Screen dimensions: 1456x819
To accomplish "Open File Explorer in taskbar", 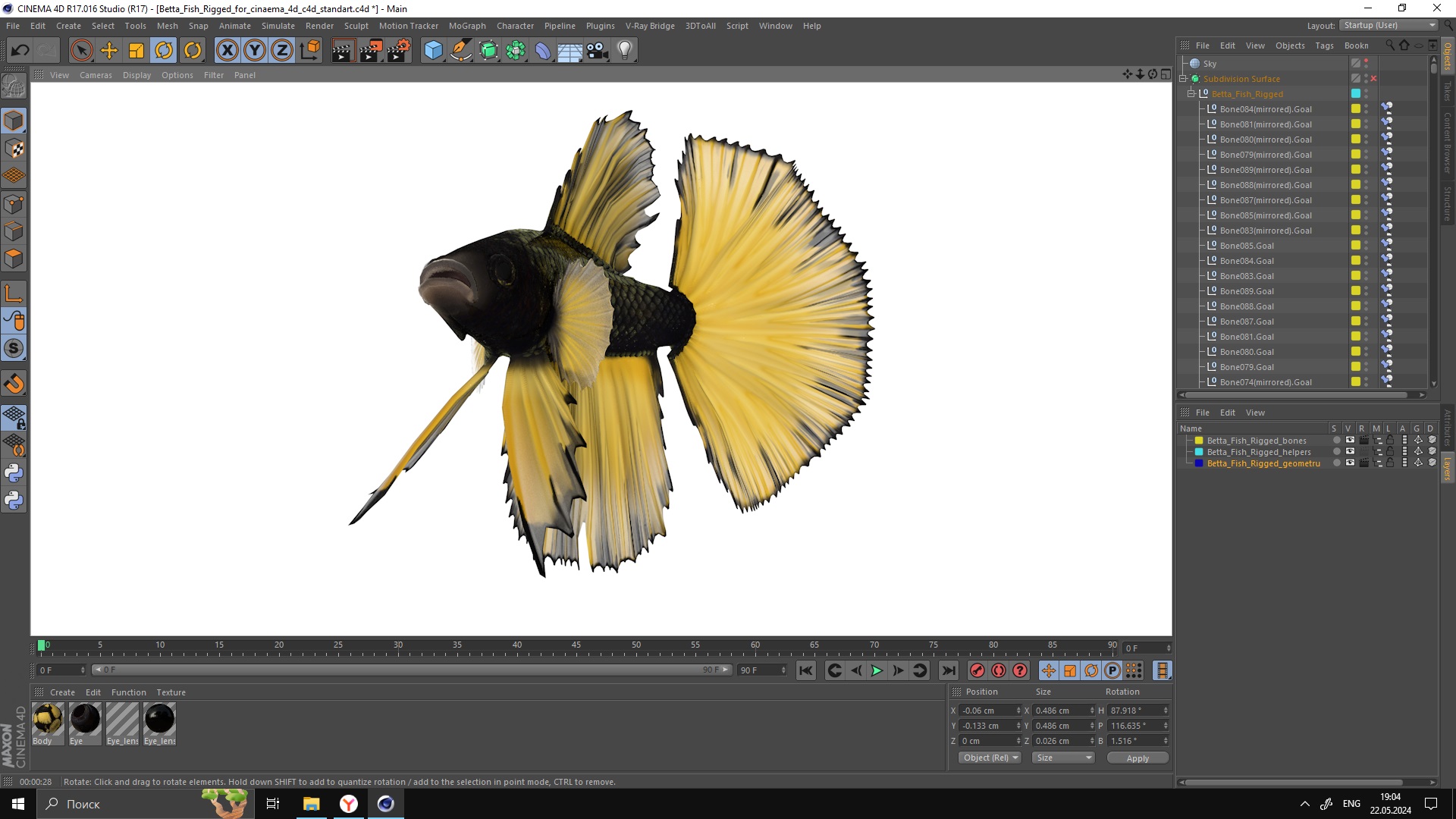I will pyautogui.click(x=311, y=804).
